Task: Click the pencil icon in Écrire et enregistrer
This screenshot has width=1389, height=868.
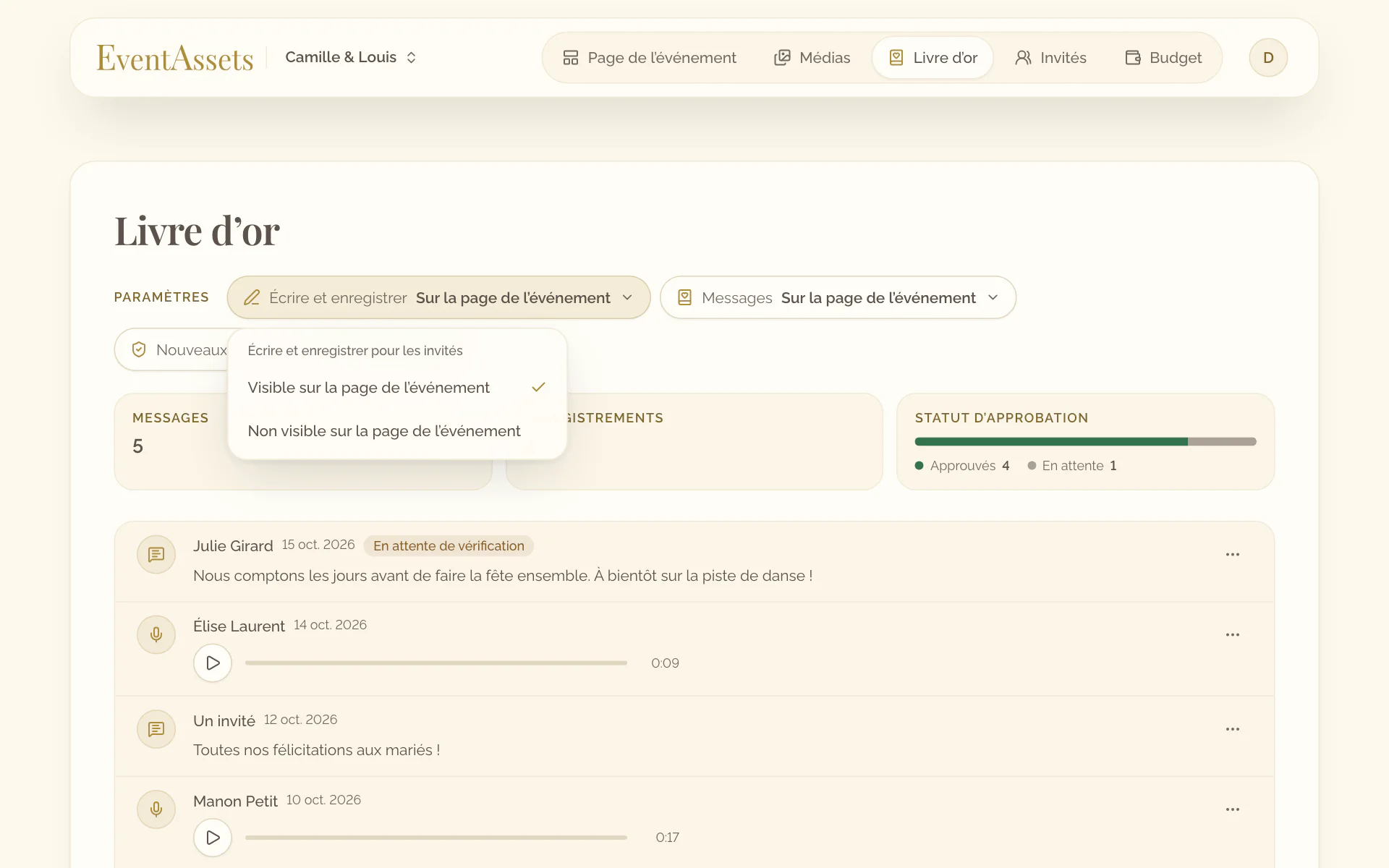Action: click(x=252, y=297)
